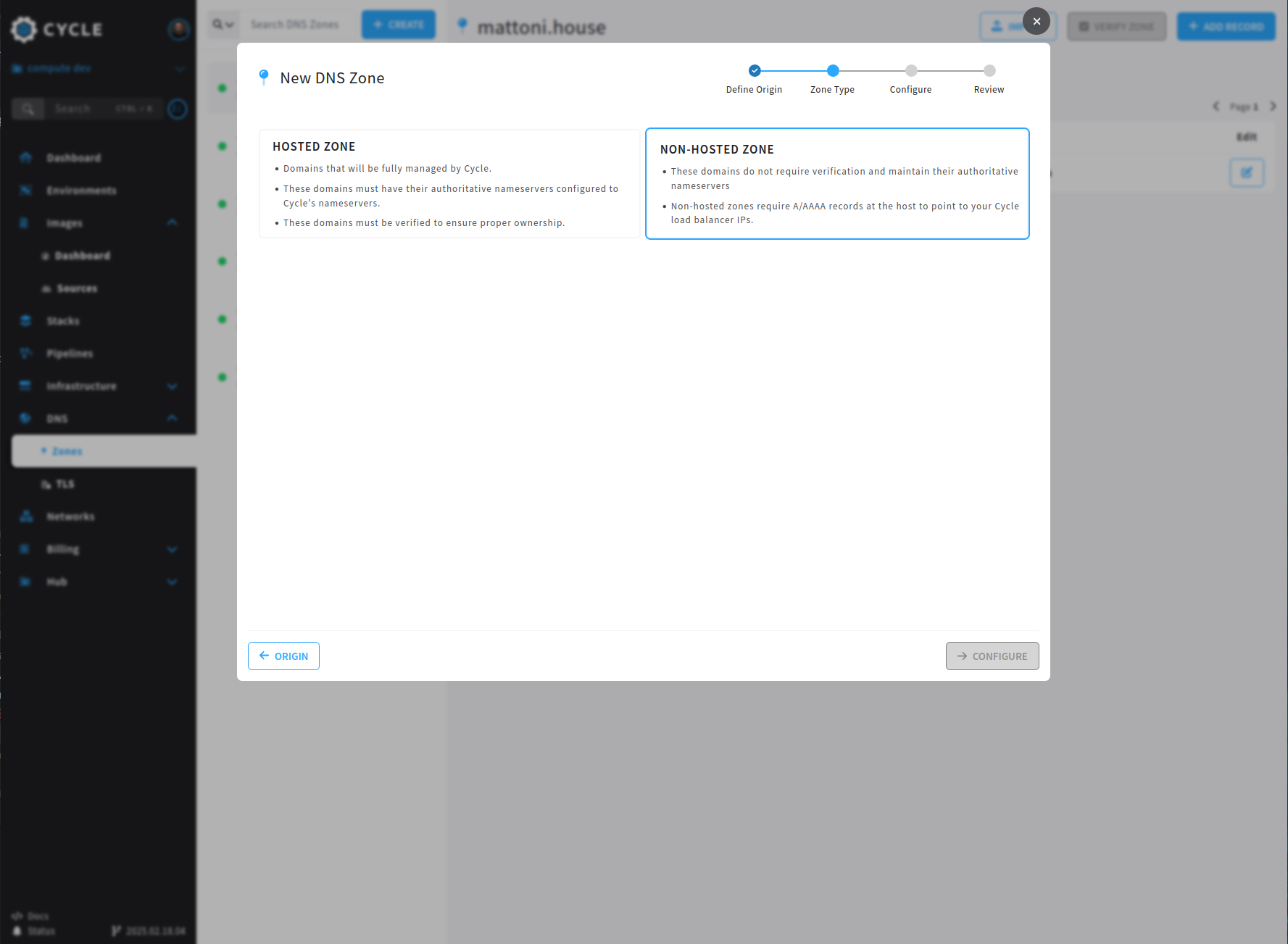Focus the Search DNS Zones field
1288x944 pixels.
click(299, 25)
